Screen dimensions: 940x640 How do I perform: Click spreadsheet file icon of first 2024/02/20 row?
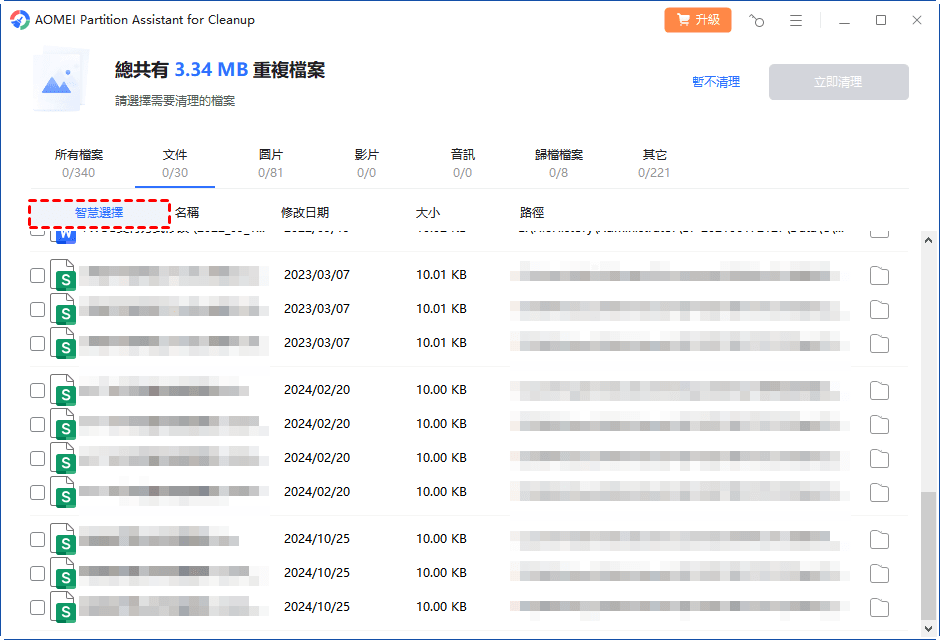pos(63,390)
